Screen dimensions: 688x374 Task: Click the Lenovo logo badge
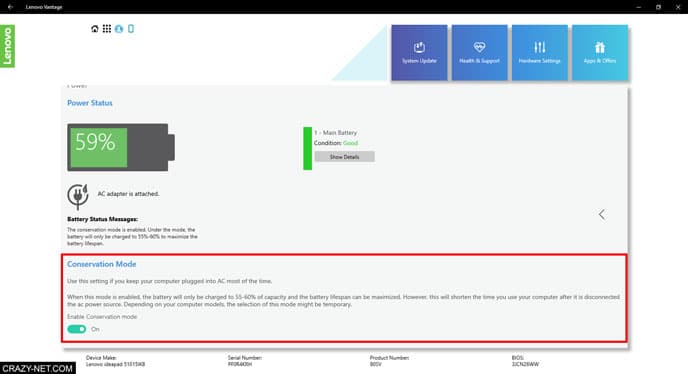pyautogui.click(x=7, y=46)
